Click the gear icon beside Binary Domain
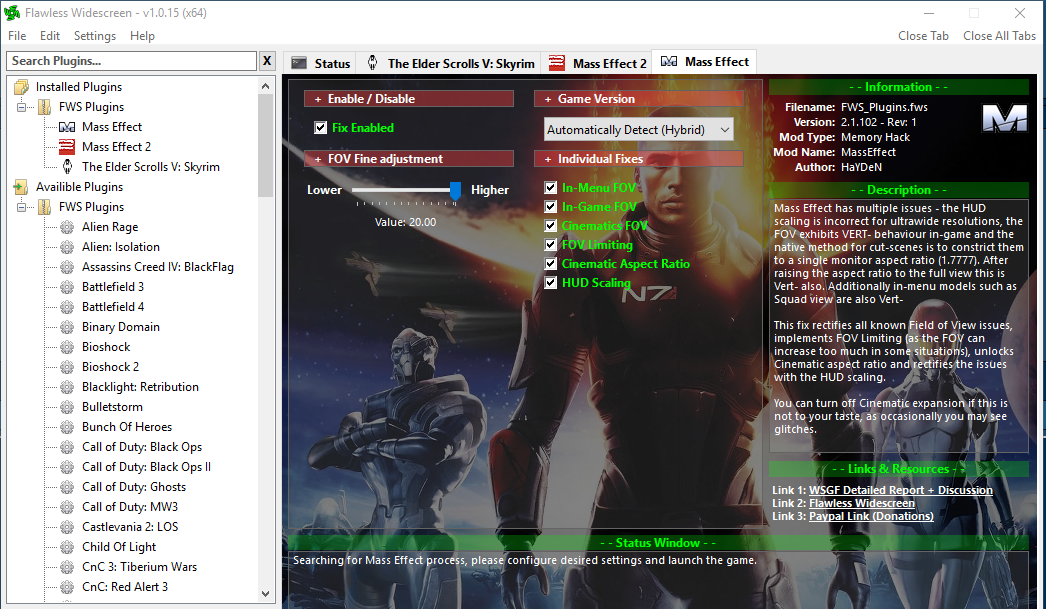This screenshot has height=609, width=1046. (67, 327)
